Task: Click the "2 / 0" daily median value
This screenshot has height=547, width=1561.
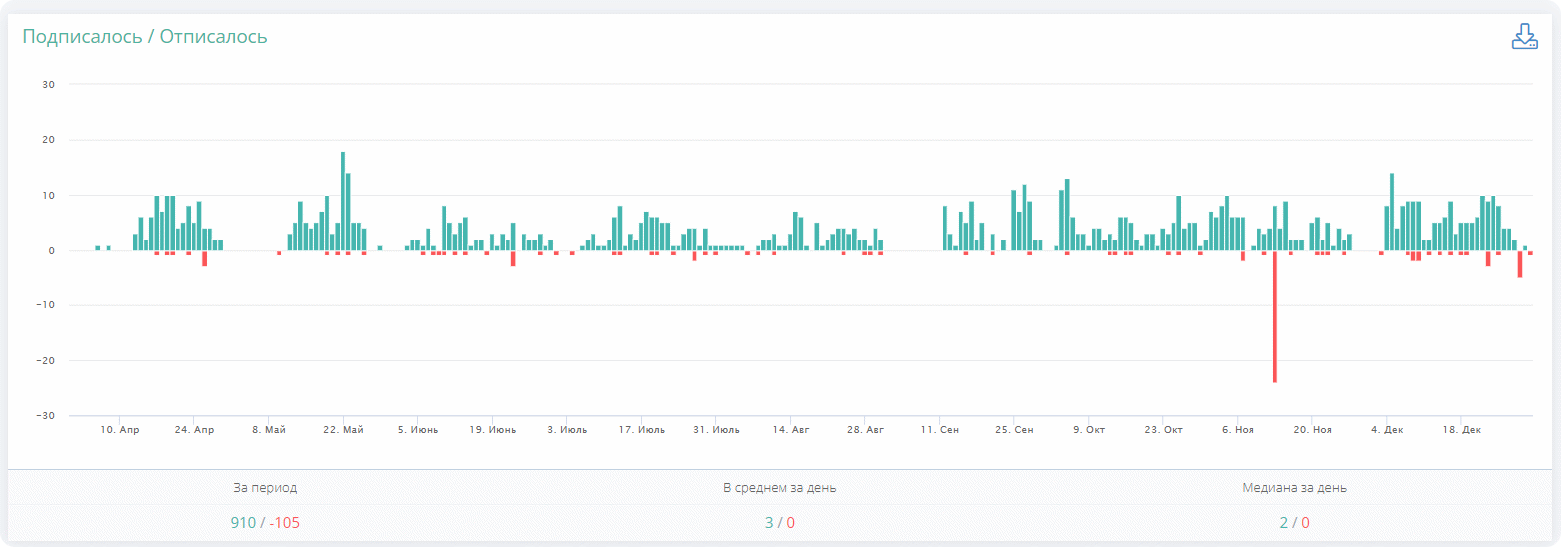Action: 1294,523
